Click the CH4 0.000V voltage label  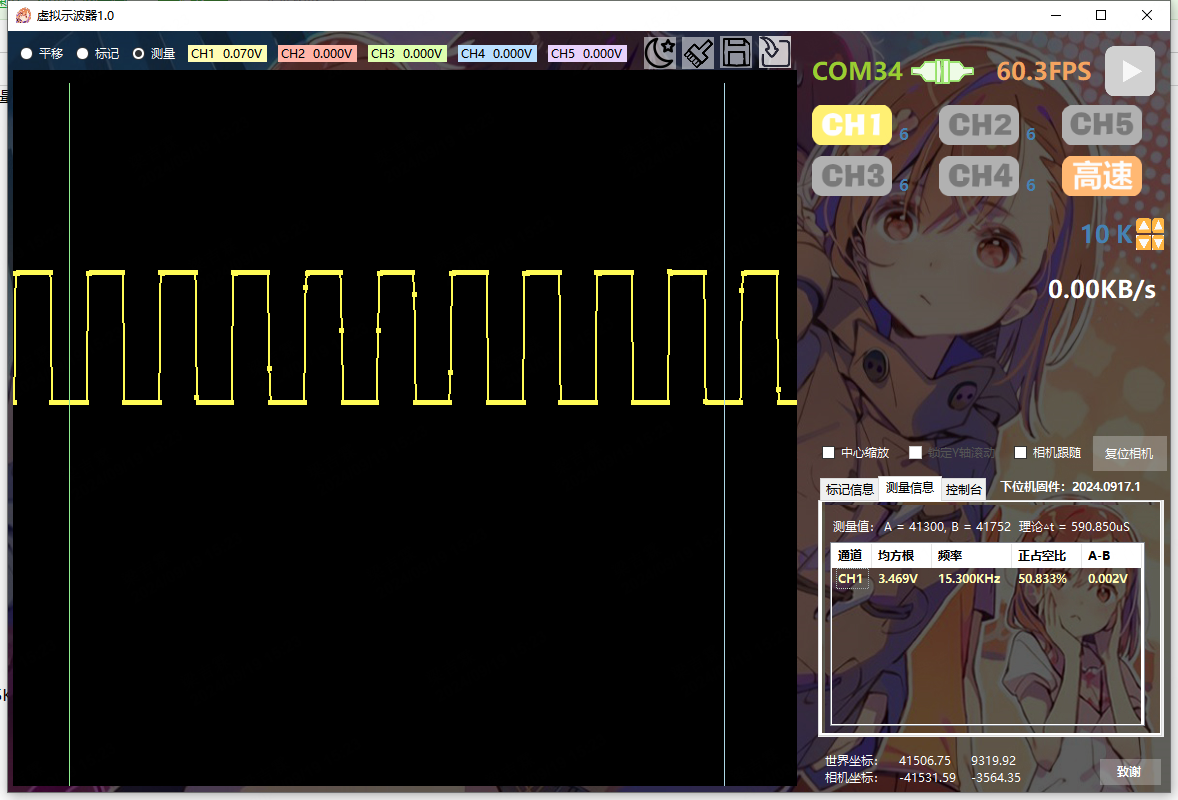(497, 53)
